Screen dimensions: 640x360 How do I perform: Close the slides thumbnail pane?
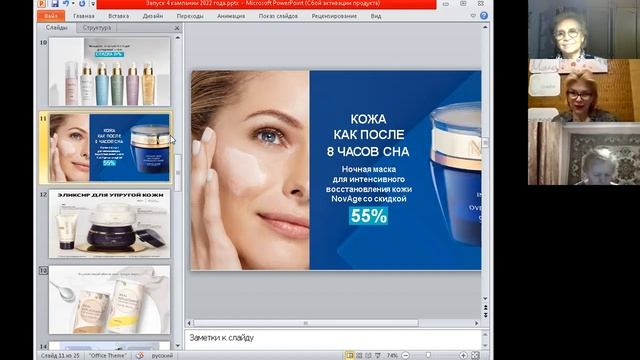pos(177,28)
